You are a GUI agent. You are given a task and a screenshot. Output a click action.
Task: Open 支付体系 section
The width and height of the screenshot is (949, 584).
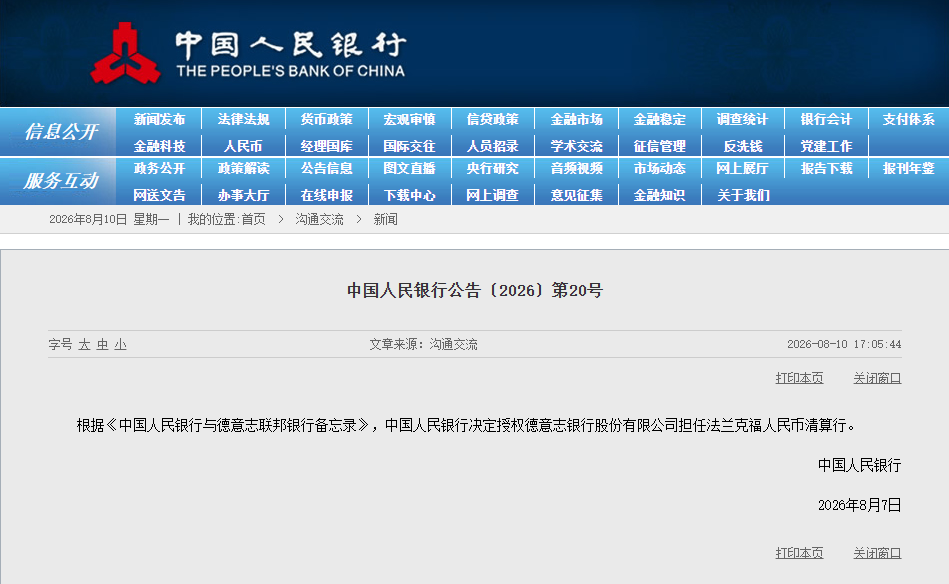click(908, 119)
